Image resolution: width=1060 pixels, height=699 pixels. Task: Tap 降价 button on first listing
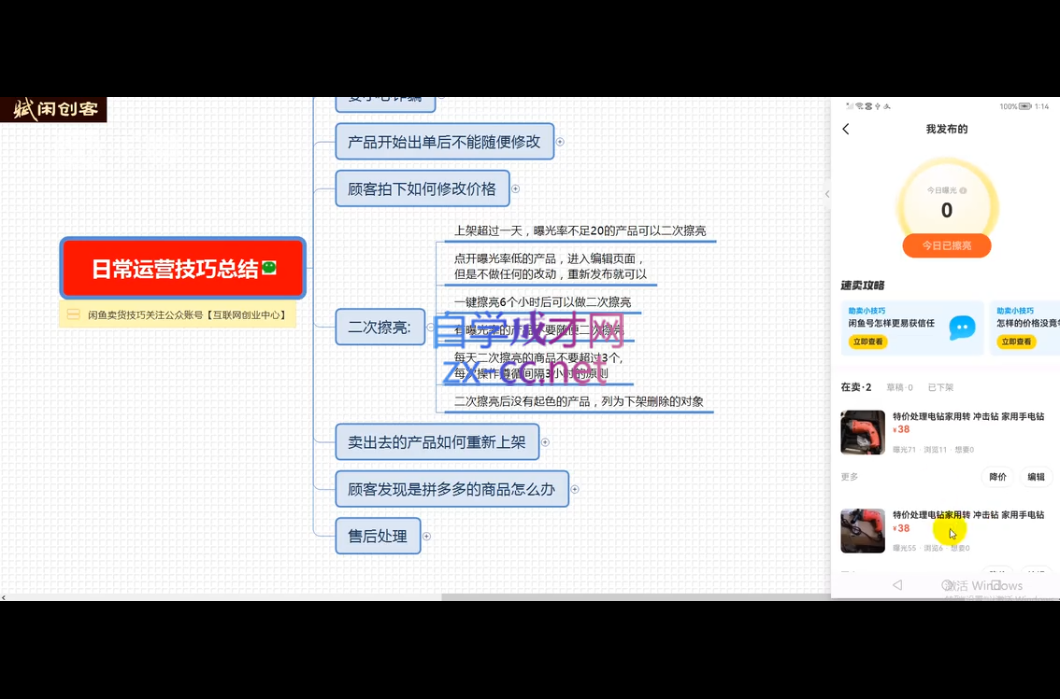pyautogui.click(x=997, y=477)
